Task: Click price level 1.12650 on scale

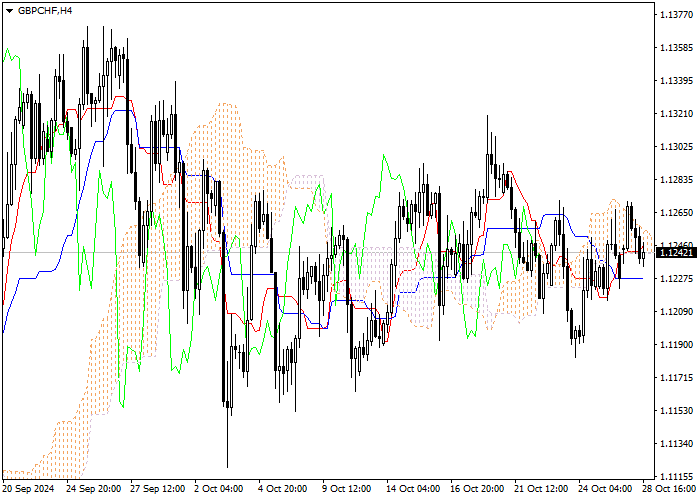Action: [676, 212]
